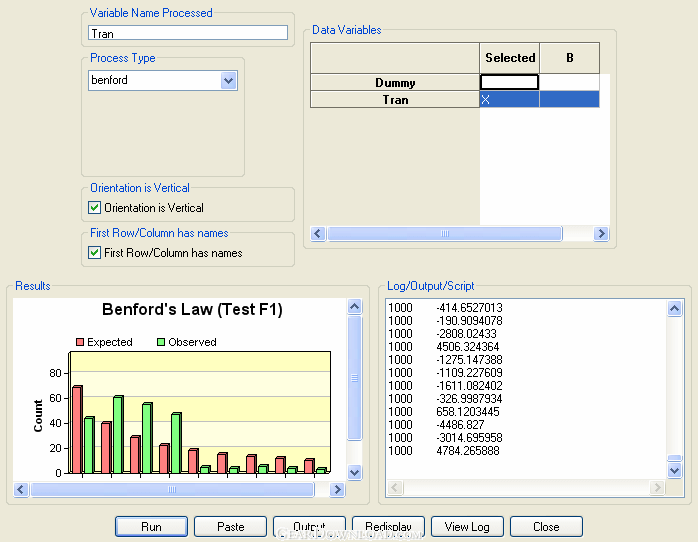Screen dimensions: 698x542
Task: Click the Tran row header
Action: [395, 100]
